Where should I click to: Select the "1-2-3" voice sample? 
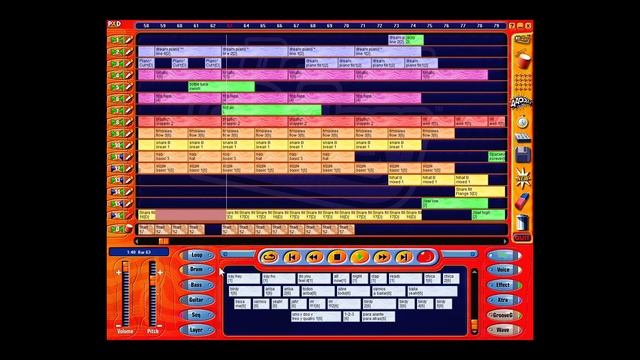(351, 316)
